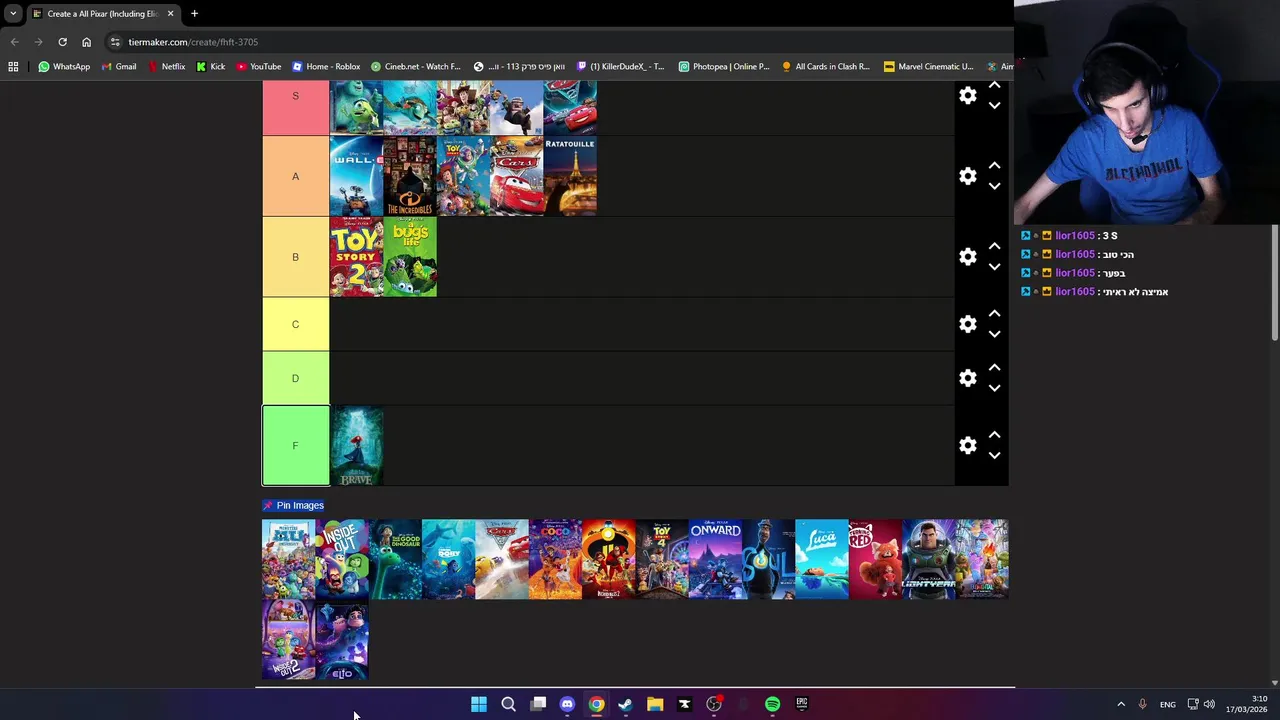Select the Soul poster
1280x720 pixels.
(768, 559)
